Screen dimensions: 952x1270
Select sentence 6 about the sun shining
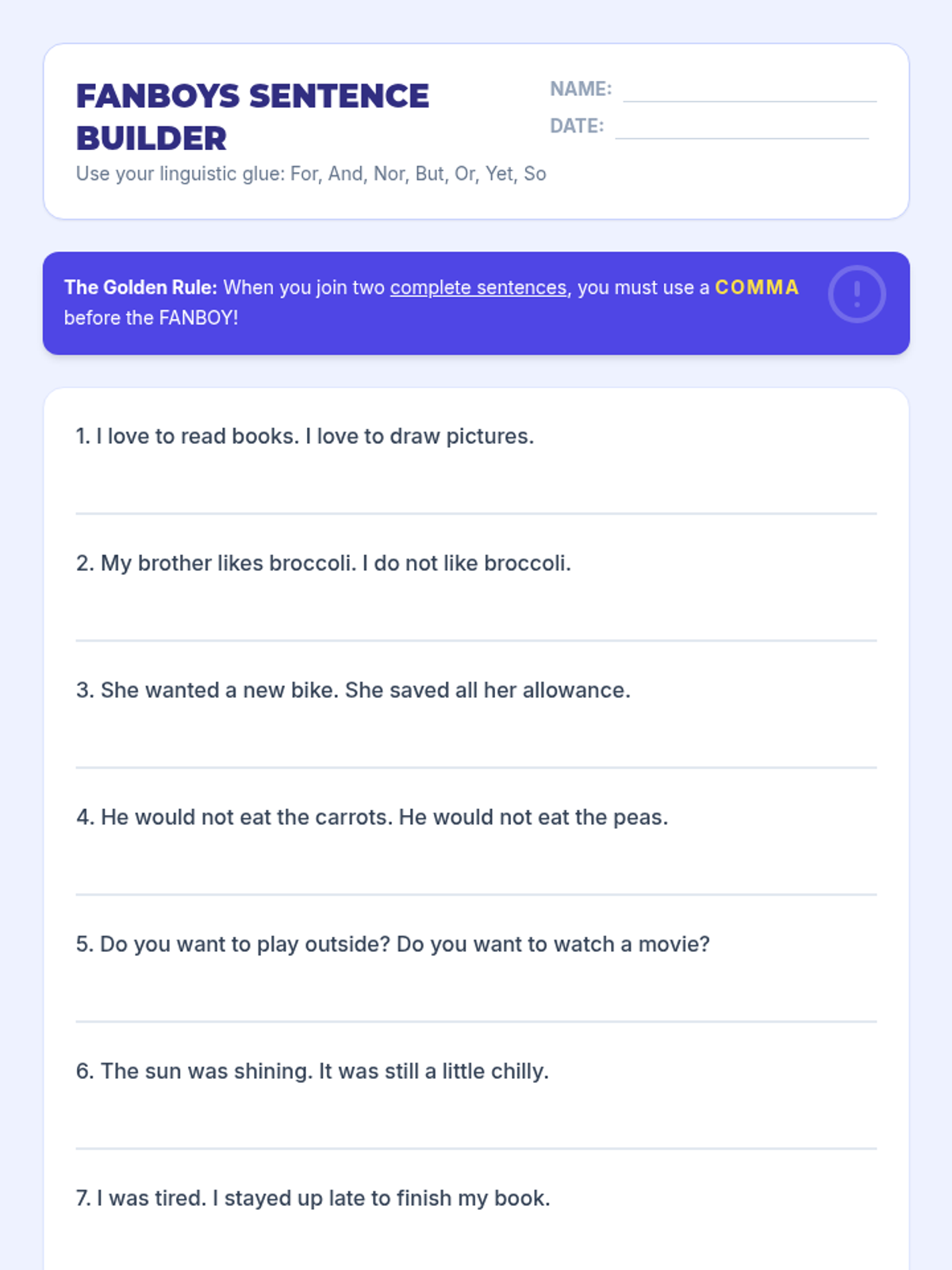pos(313,1072)
